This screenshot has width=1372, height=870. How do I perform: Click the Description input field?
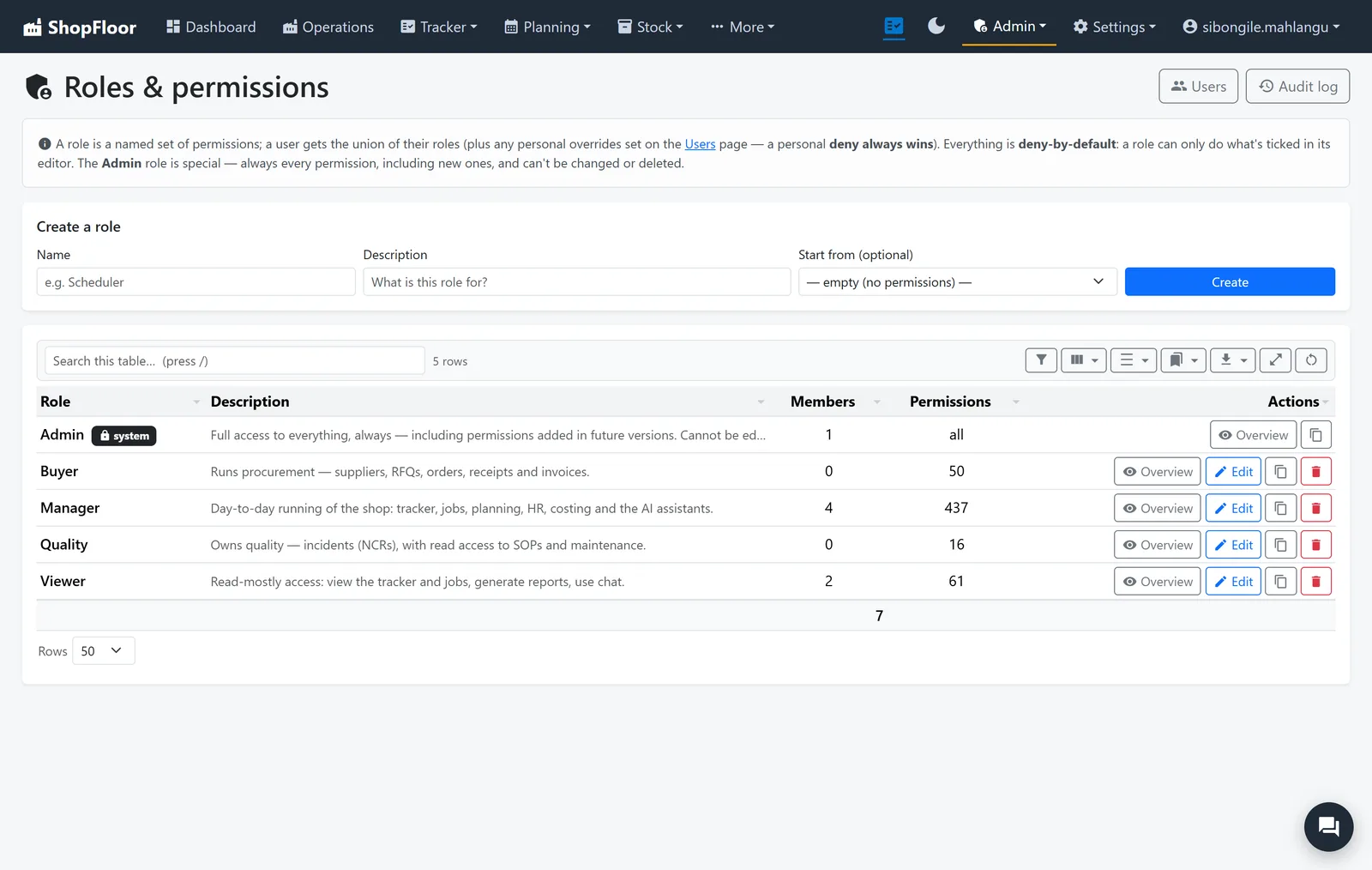(x=576, y=281)
